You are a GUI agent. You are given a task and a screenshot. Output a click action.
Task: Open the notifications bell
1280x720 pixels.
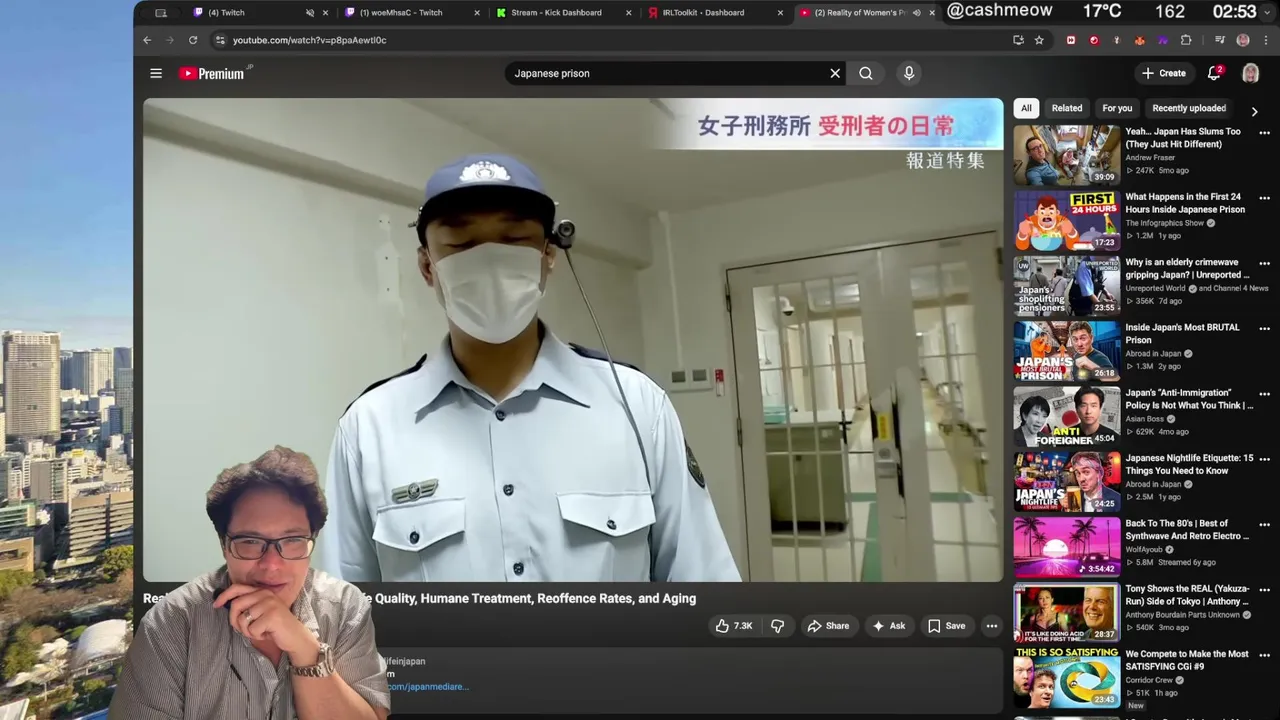pyautogui.click(x=1214, y=73)
